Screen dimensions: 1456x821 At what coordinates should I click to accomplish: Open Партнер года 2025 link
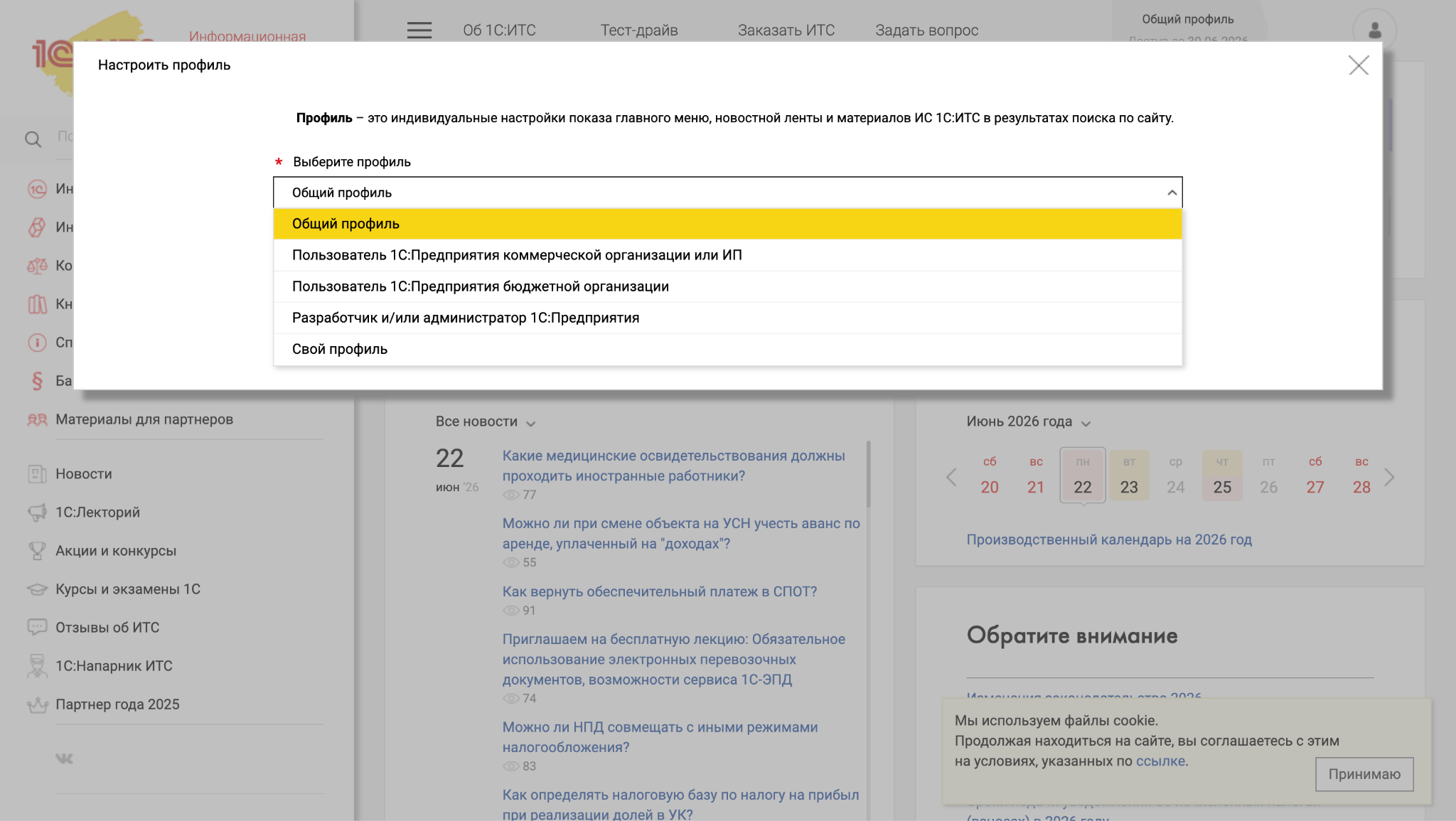click(x=117, y=704)
